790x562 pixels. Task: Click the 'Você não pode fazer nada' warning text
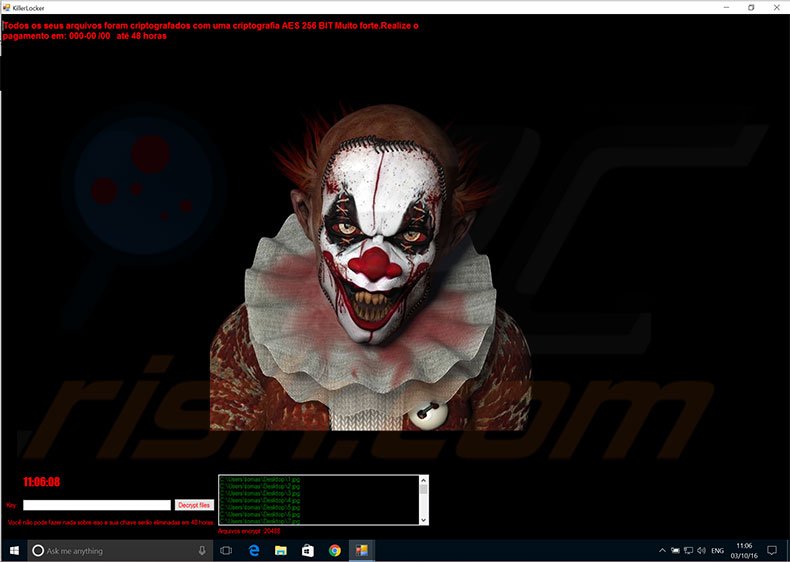110,523
